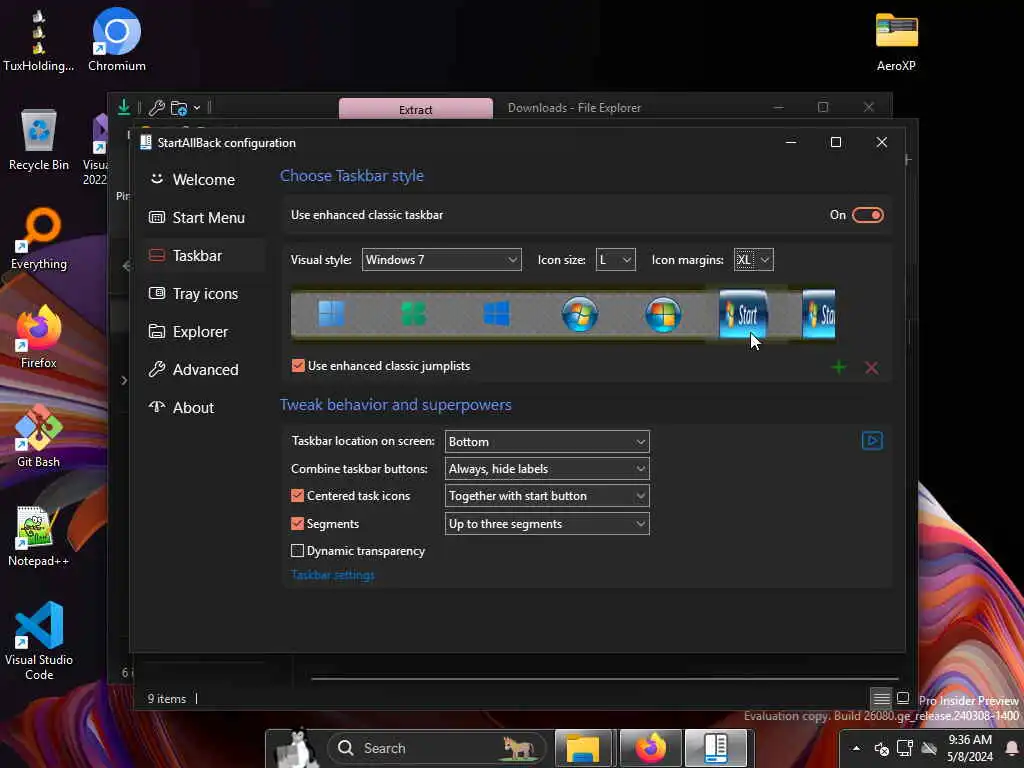
Task: Select the Firefox desktop shortcut
Action: click(39, 338)
